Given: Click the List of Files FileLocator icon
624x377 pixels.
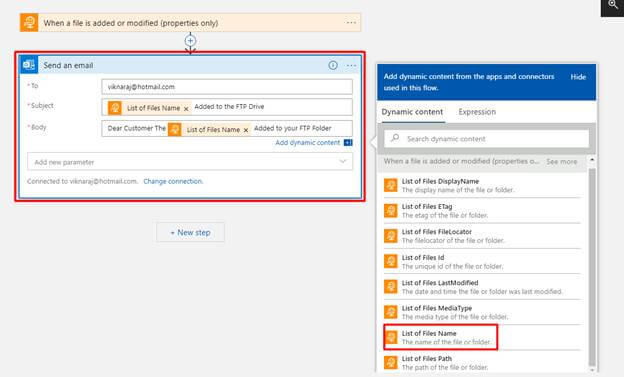Looking at the screenshot, I should pos(391,236).
